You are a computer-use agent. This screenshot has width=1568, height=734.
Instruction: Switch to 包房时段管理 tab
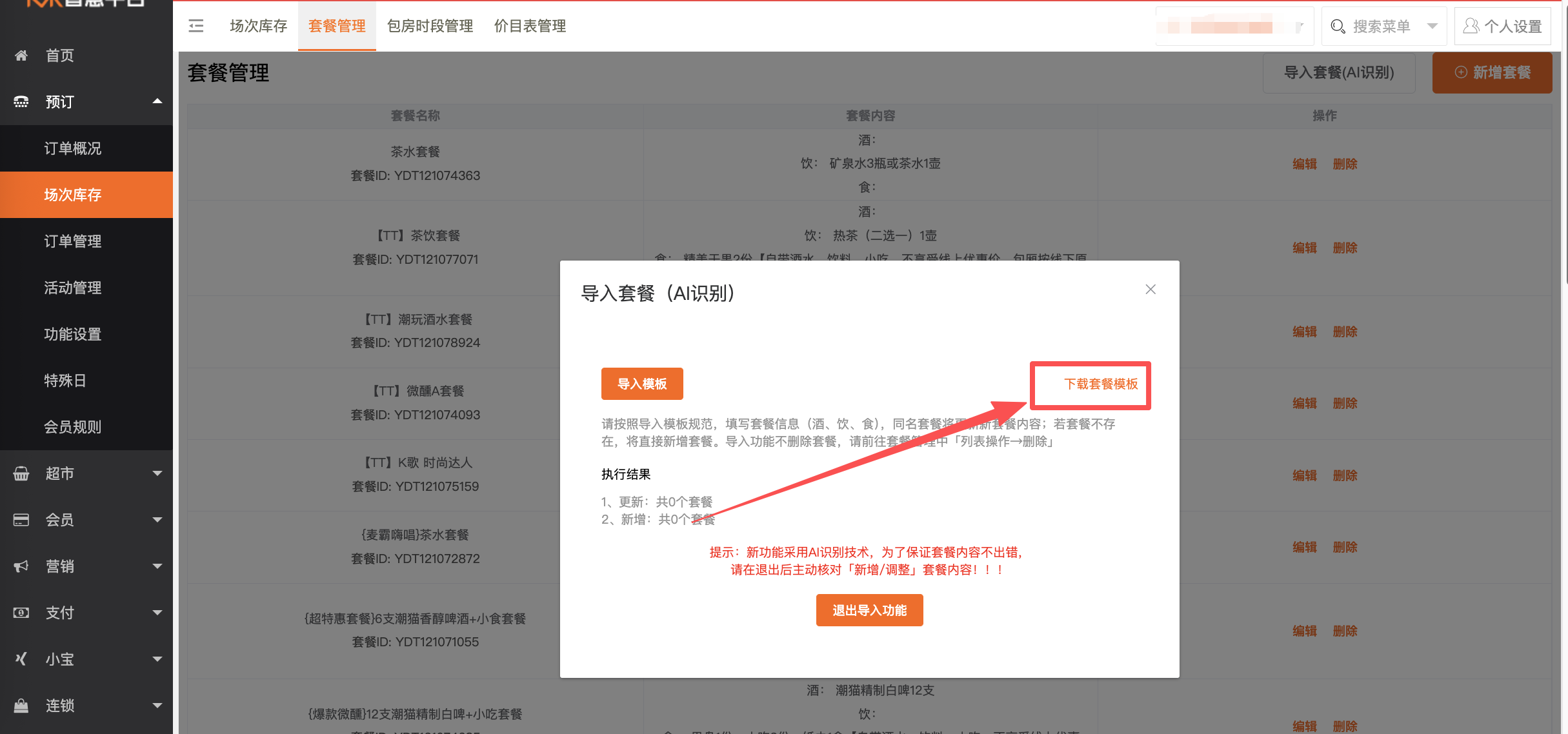point(430,26)
